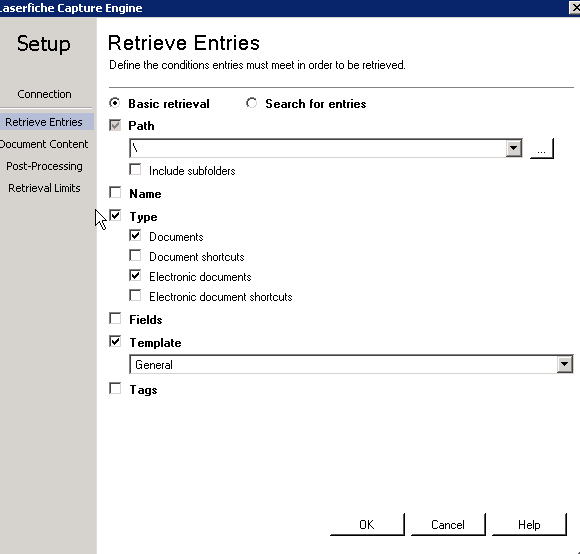Screen dimensions: 580x554
Task: Select the Search for entries option
Action: [x=252, y=103]
